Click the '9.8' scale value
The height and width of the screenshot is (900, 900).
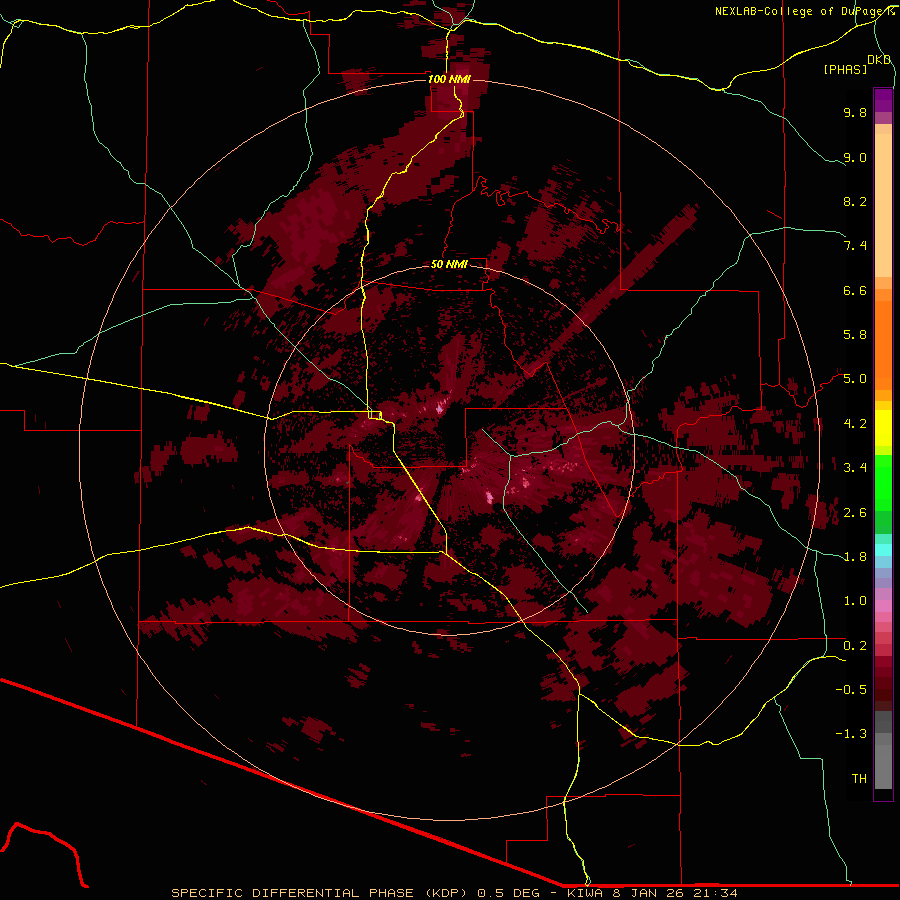tap(855, 112)
